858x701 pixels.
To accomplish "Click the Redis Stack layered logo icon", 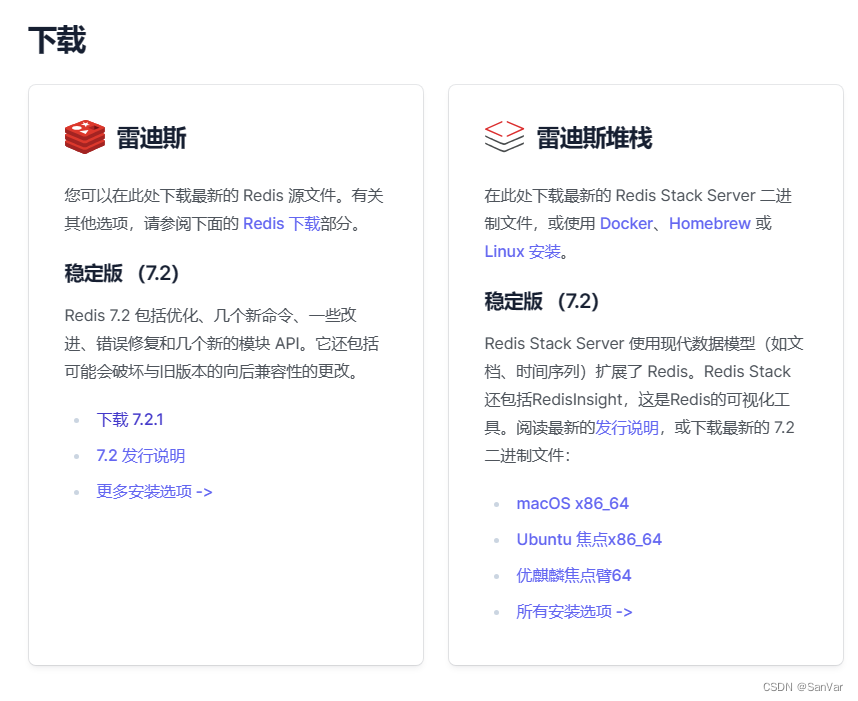I will coord(504,136).
